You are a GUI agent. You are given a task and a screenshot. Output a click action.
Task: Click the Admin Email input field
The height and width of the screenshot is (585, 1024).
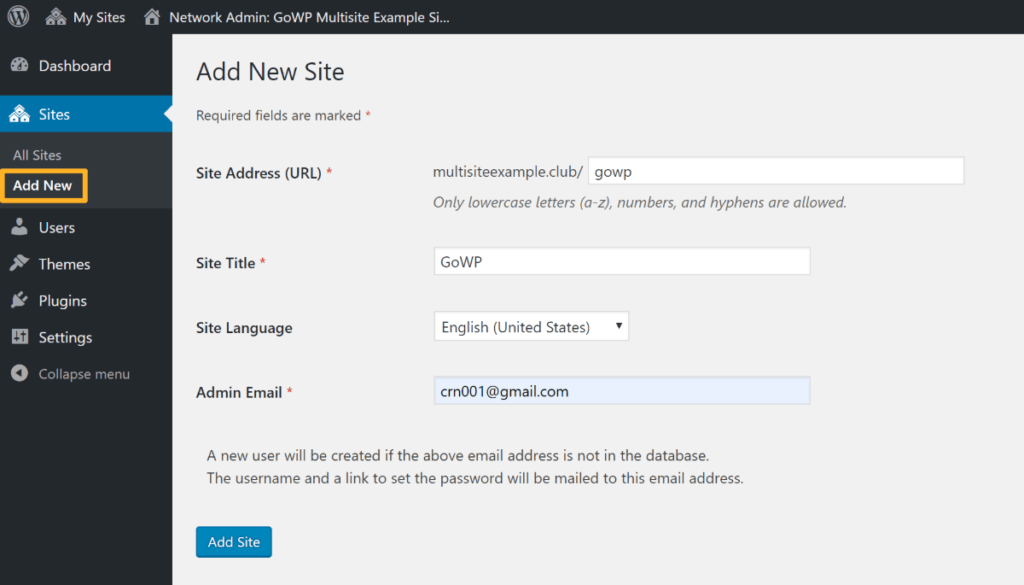pyautogui.click(x=622, y=390)
